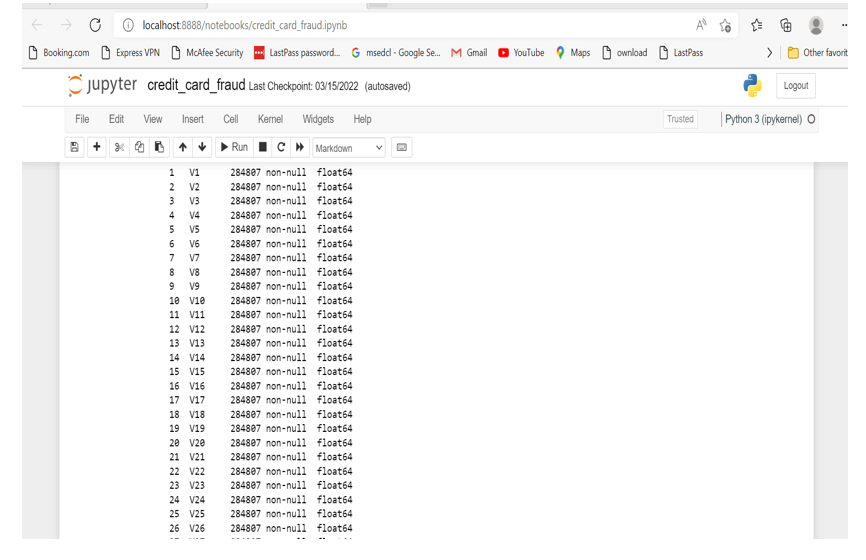Open the Markdown cell type dropdown
This screenshot has width=866, height=560.
click(x=348, y=148)
